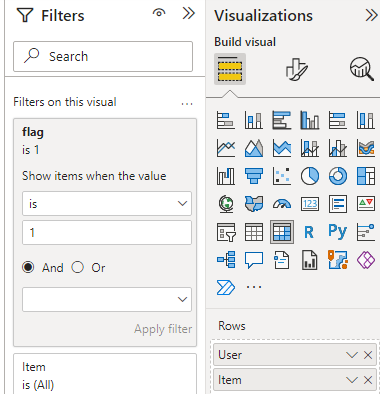Select the Card (123) visual
Image resolution: width=380 pixels, height=394 pixels.
[x=310, y=204]
